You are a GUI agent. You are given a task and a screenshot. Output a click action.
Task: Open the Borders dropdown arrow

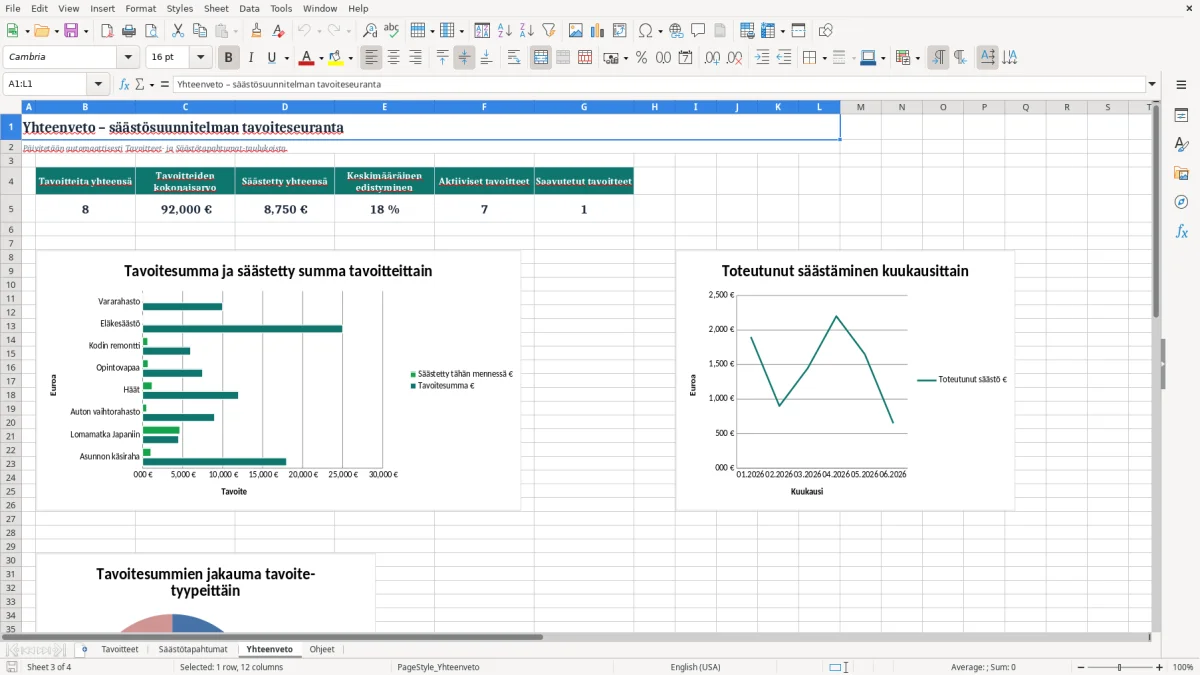tap(824, 58)
